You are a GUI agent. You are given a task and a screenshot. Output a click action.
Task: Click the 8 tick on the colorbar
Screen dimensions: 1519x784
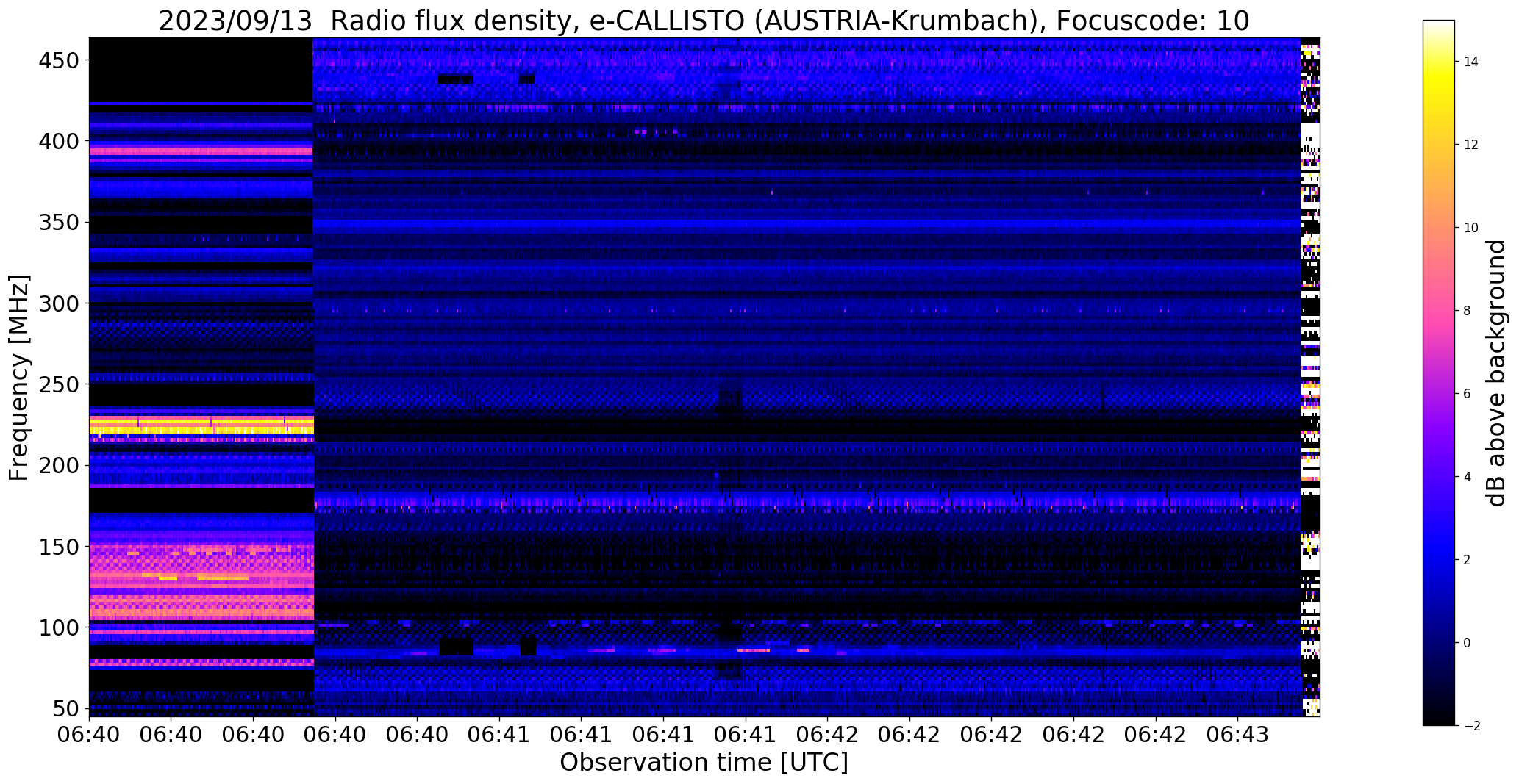[1468, 311]
